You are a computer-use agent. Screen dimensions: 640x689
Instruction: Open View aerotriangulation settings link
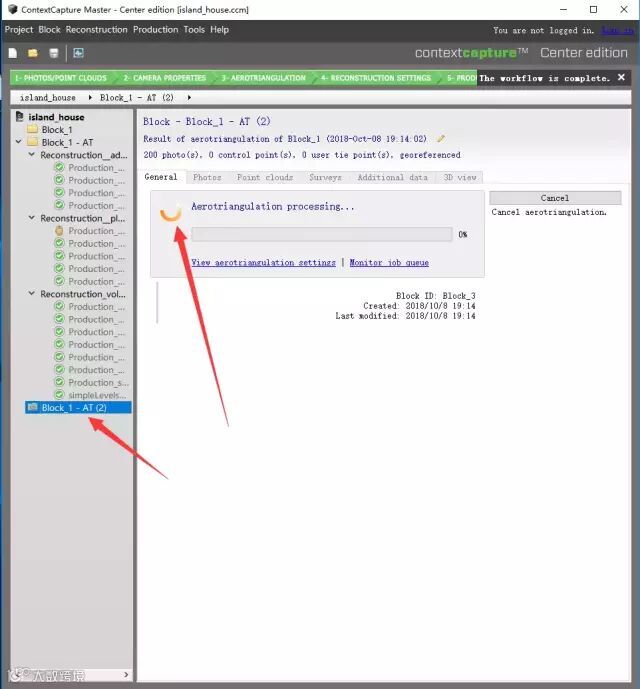tap(263, 262)
